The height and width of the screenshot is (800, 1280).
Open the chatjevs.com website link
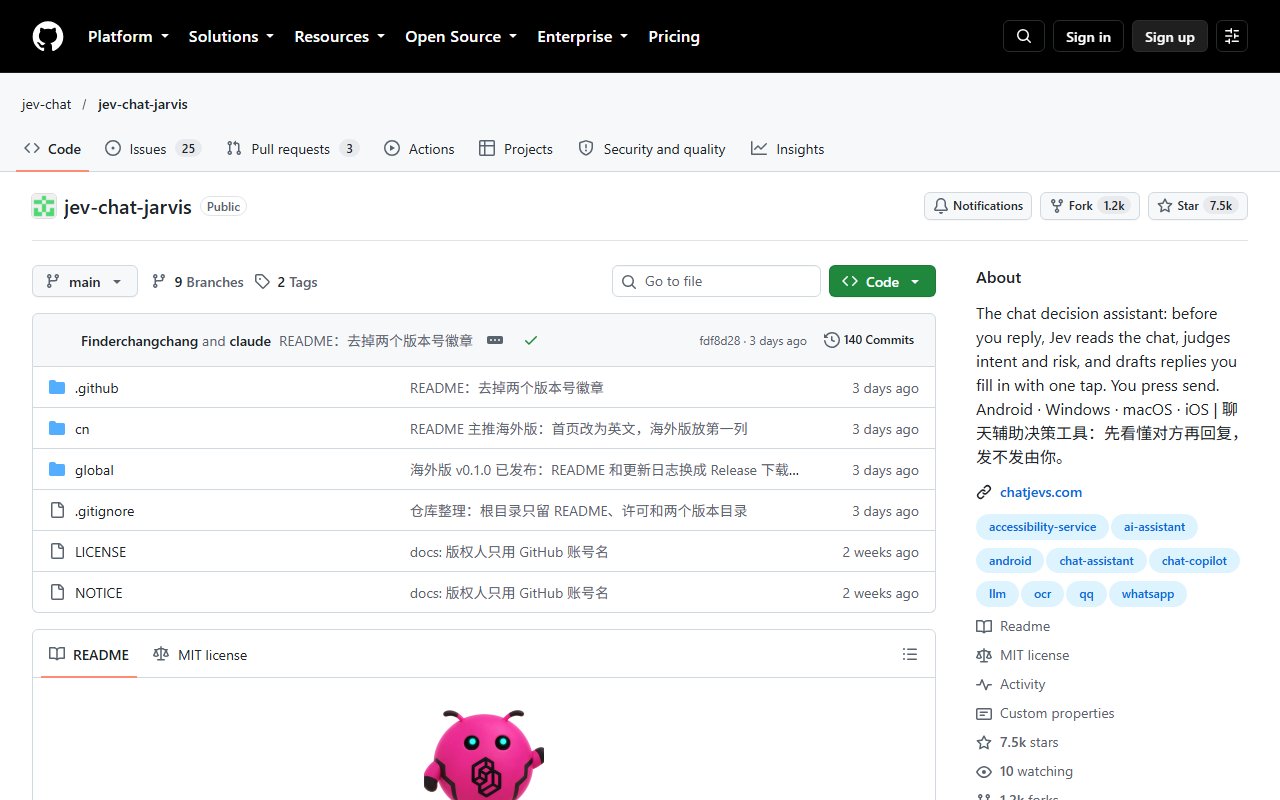click(x=1041, y=492)
